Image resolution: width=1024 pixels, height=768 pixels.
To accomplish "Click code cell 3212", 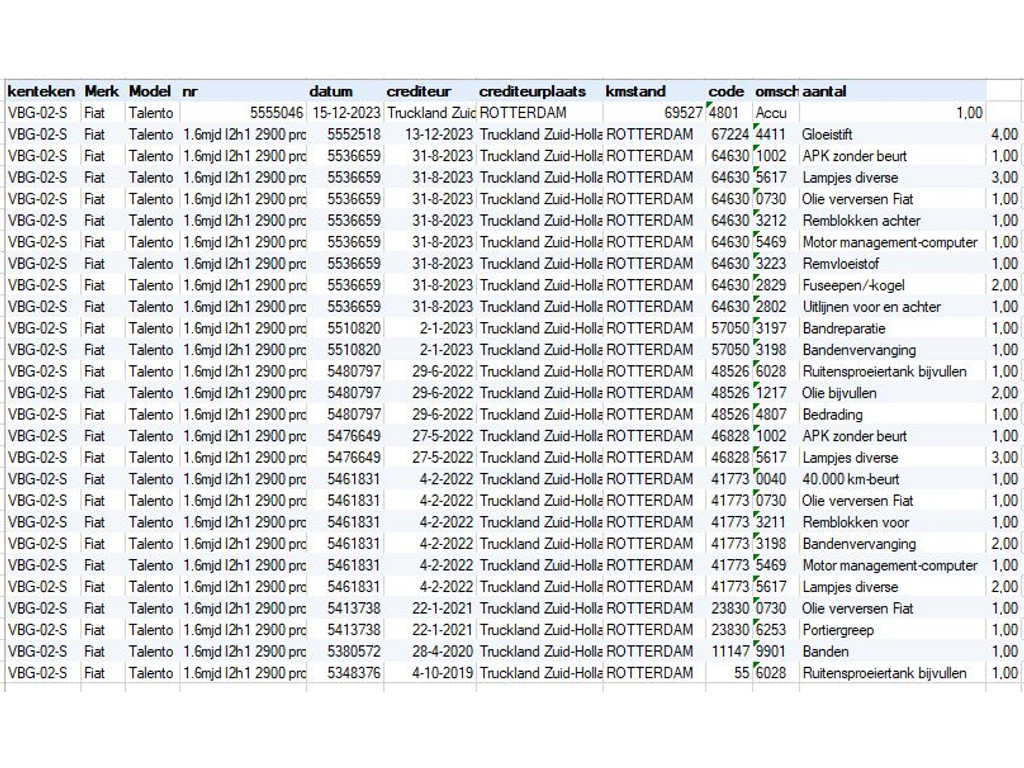I will 776,220.
